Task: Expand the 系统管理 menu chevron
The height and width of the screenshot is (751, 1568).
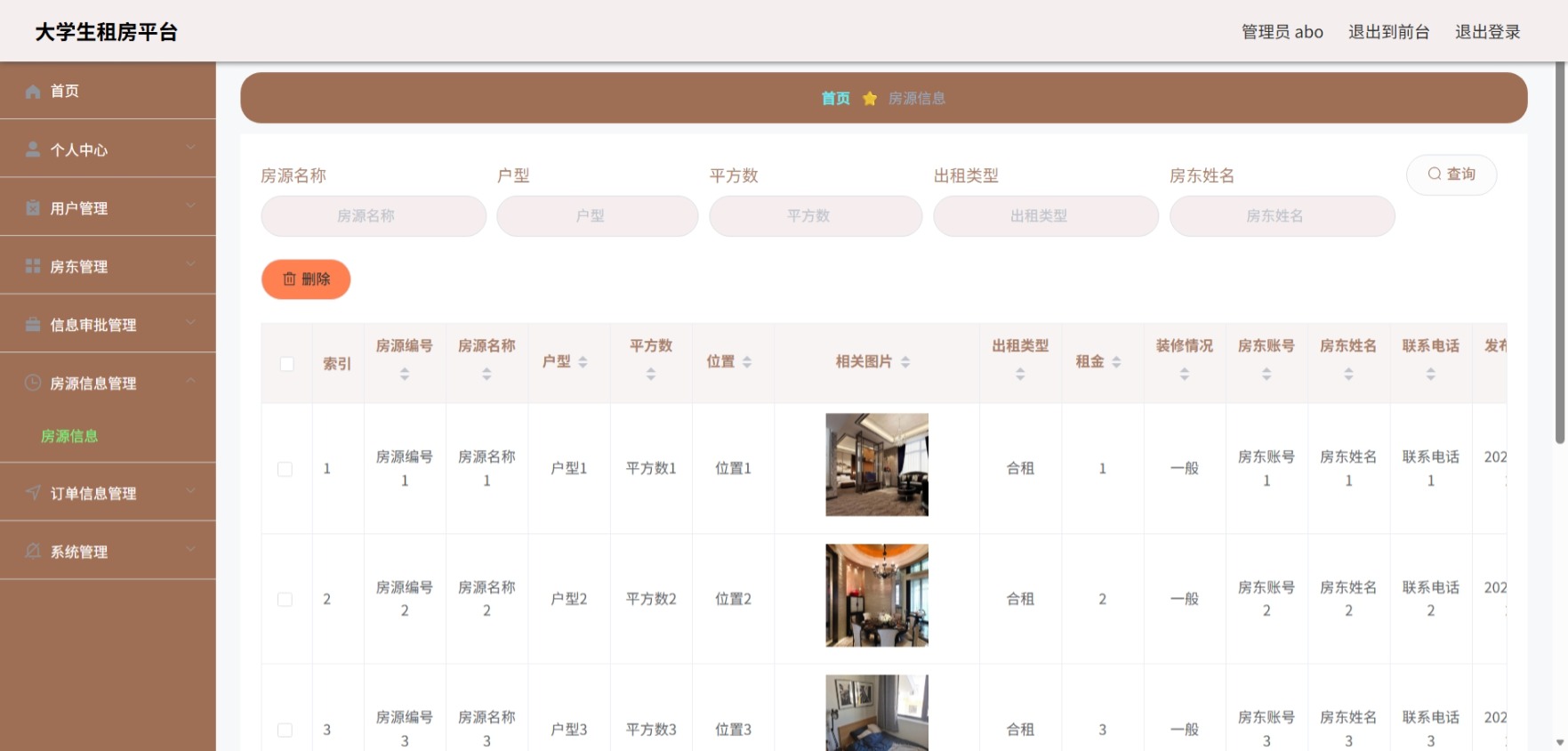Action: point(190,549)
